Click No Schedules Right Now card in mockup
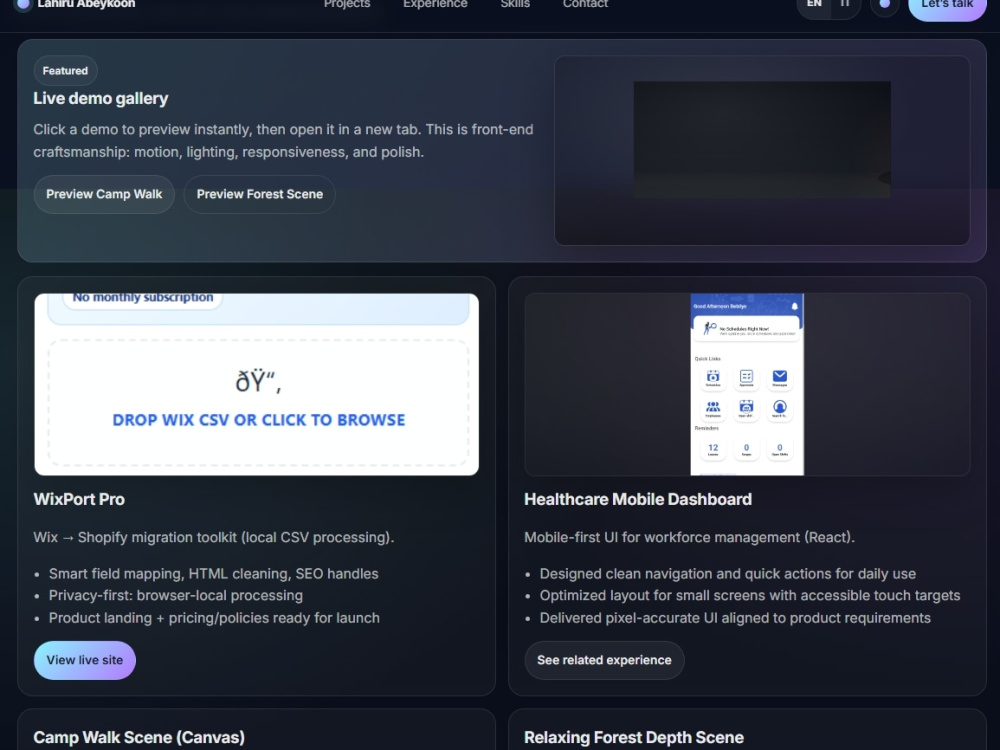1000x750 pixels. [747, 330]
